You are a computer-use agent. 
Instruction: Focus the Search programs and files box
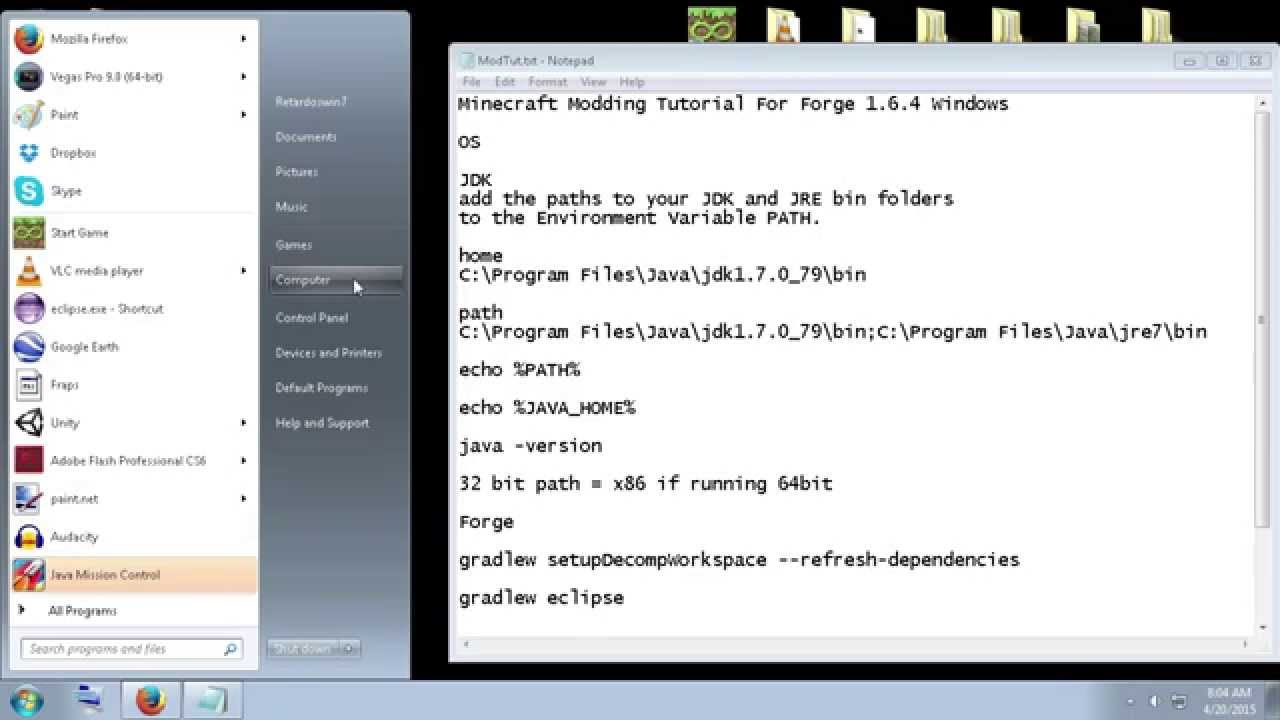click(x=131, y=649)
